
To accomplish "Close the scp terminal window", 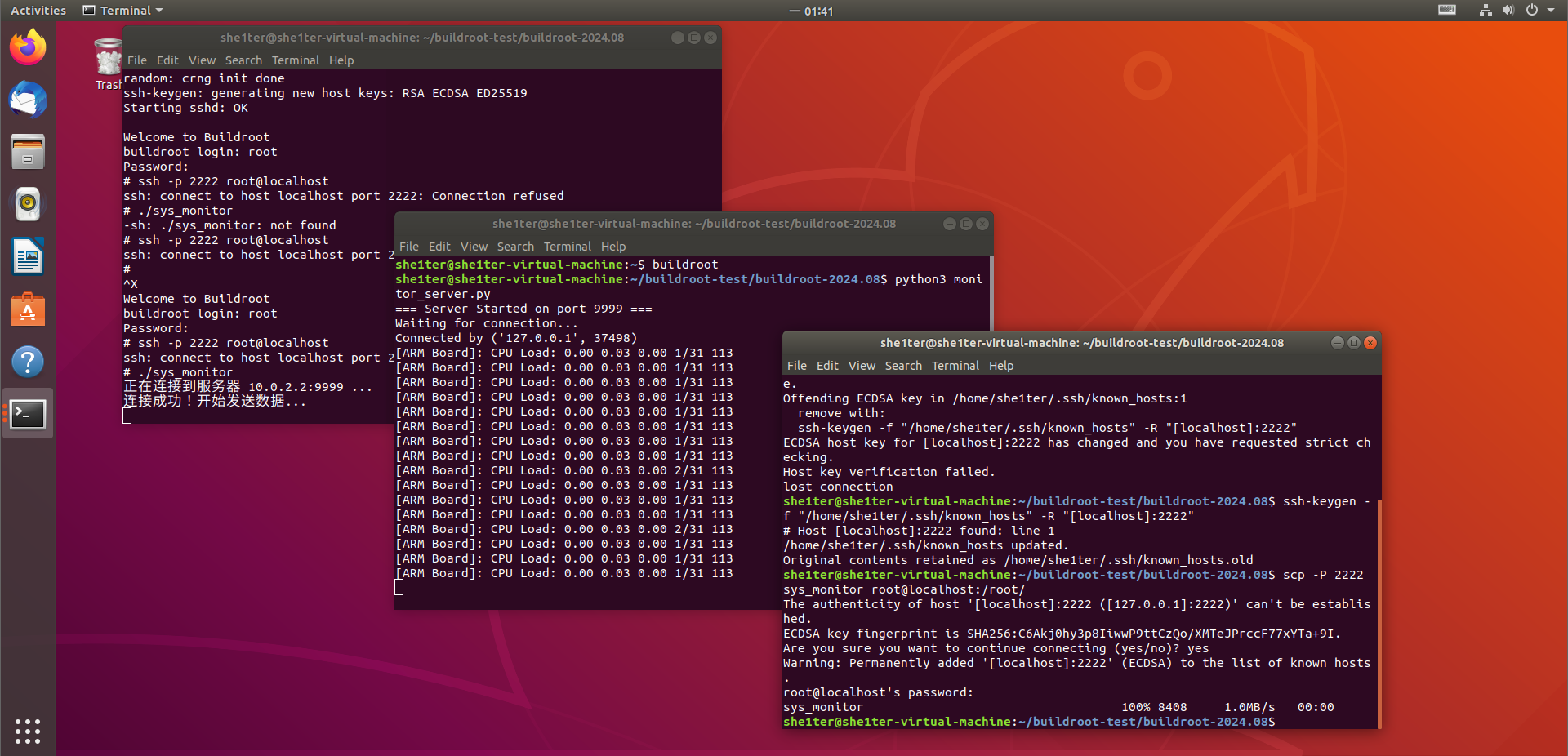I will tap(1370, 343).
